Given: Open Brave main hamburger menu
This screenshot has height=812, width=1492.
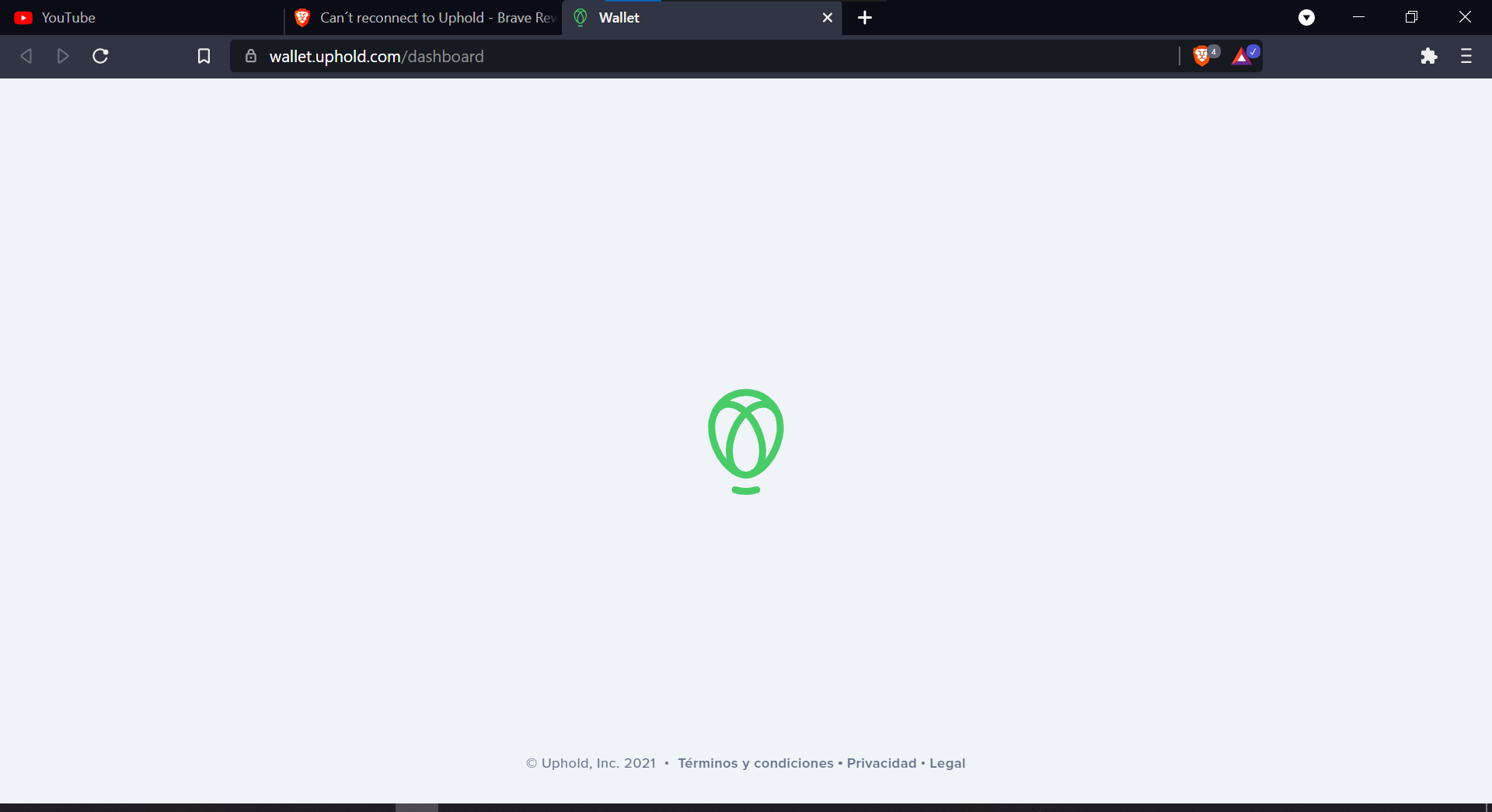Looking at the screenshot, I should point(1466,56).
